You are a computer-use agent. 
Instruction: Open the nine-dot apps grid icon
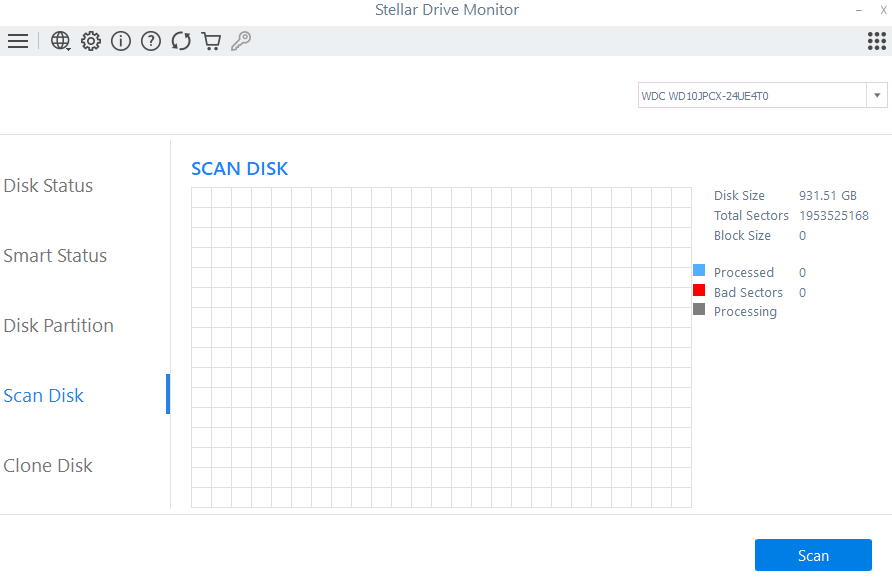(x=877, y=41)
